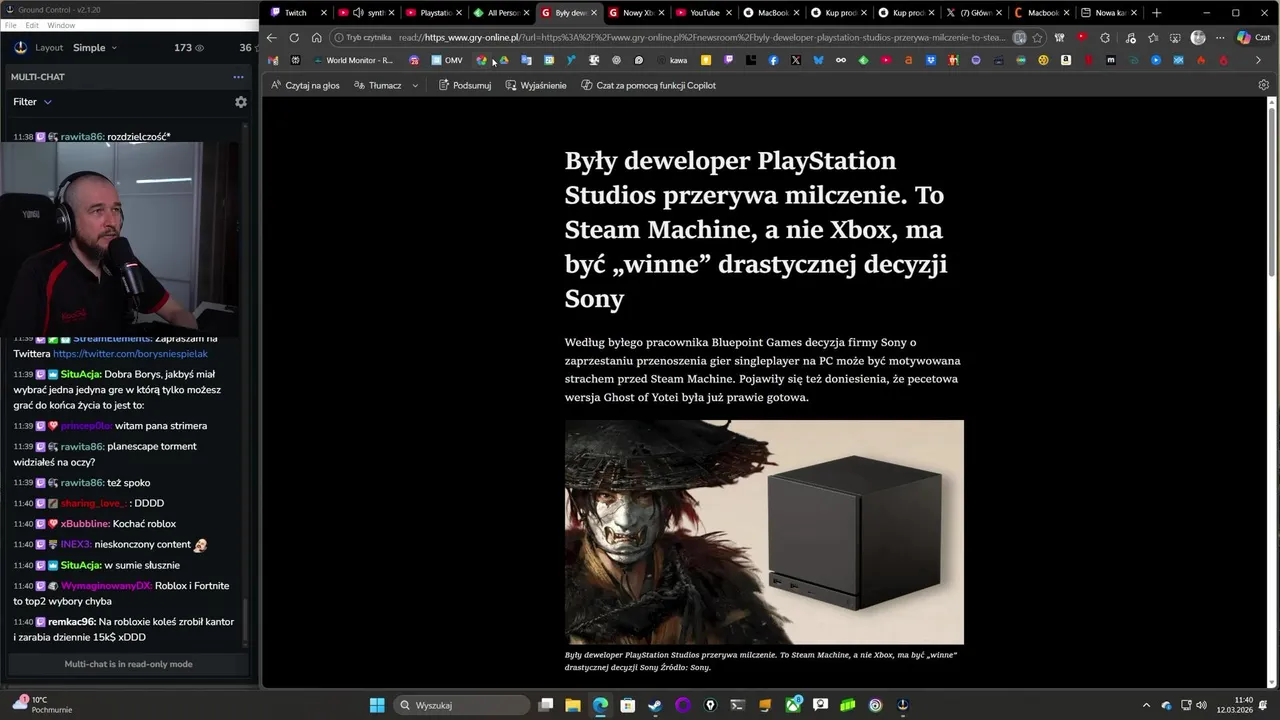This screenshot has height=720, width=1280.
Task: Reload the page in Edge
Action: point(294,38)
